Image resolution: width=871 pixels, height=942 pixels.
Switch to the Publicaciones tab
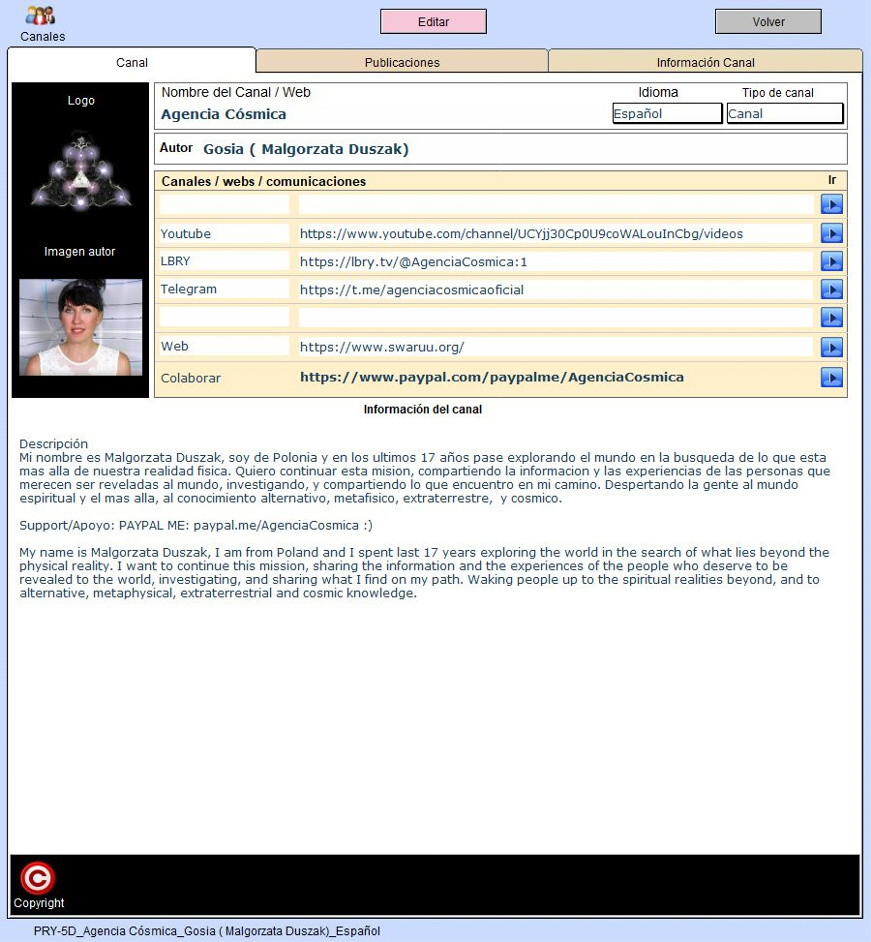pos(402,62)
